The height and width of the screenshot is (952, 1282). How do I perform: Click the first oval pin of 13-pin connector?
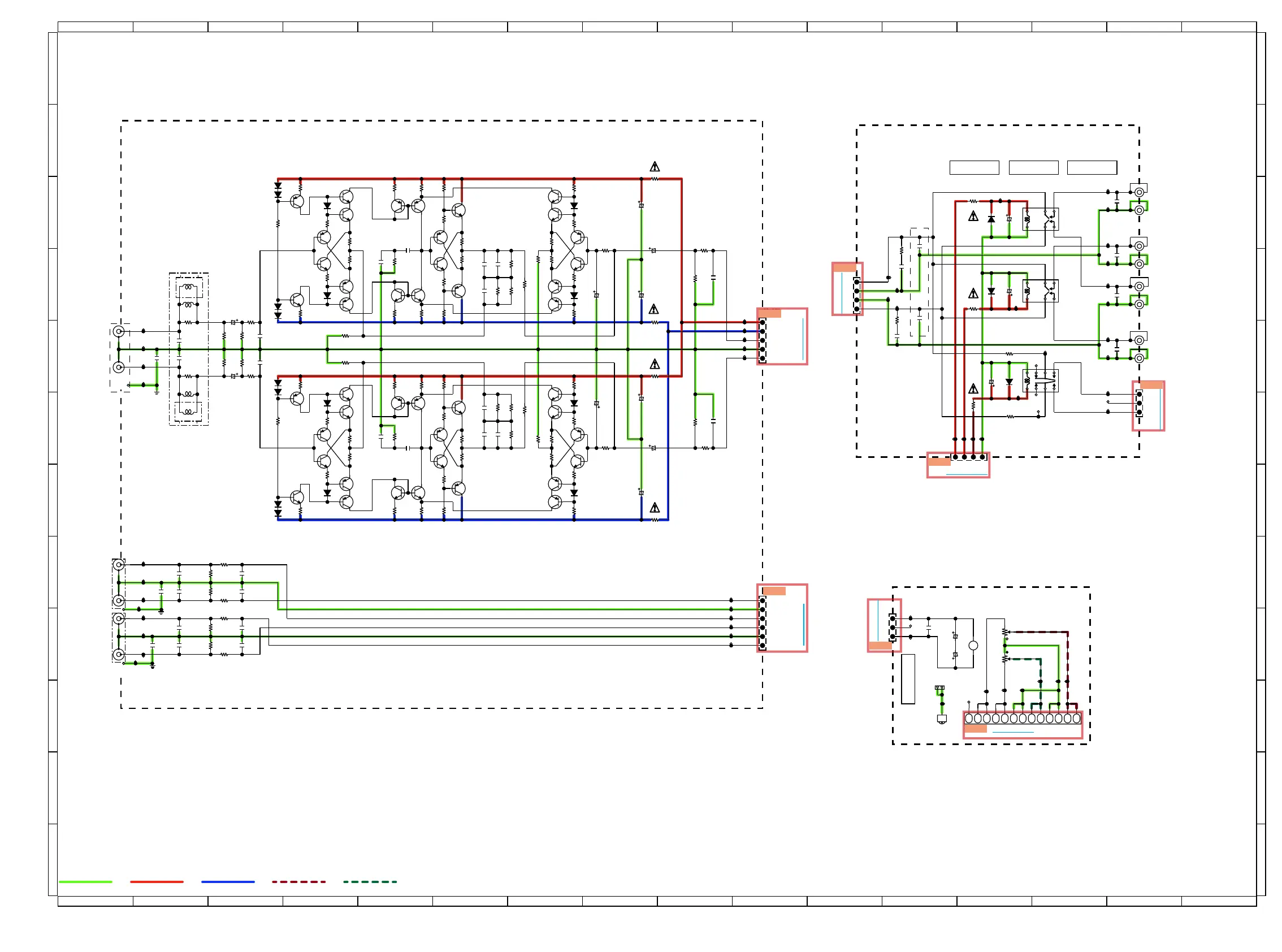pyautogui.click(x=969, y=719)
